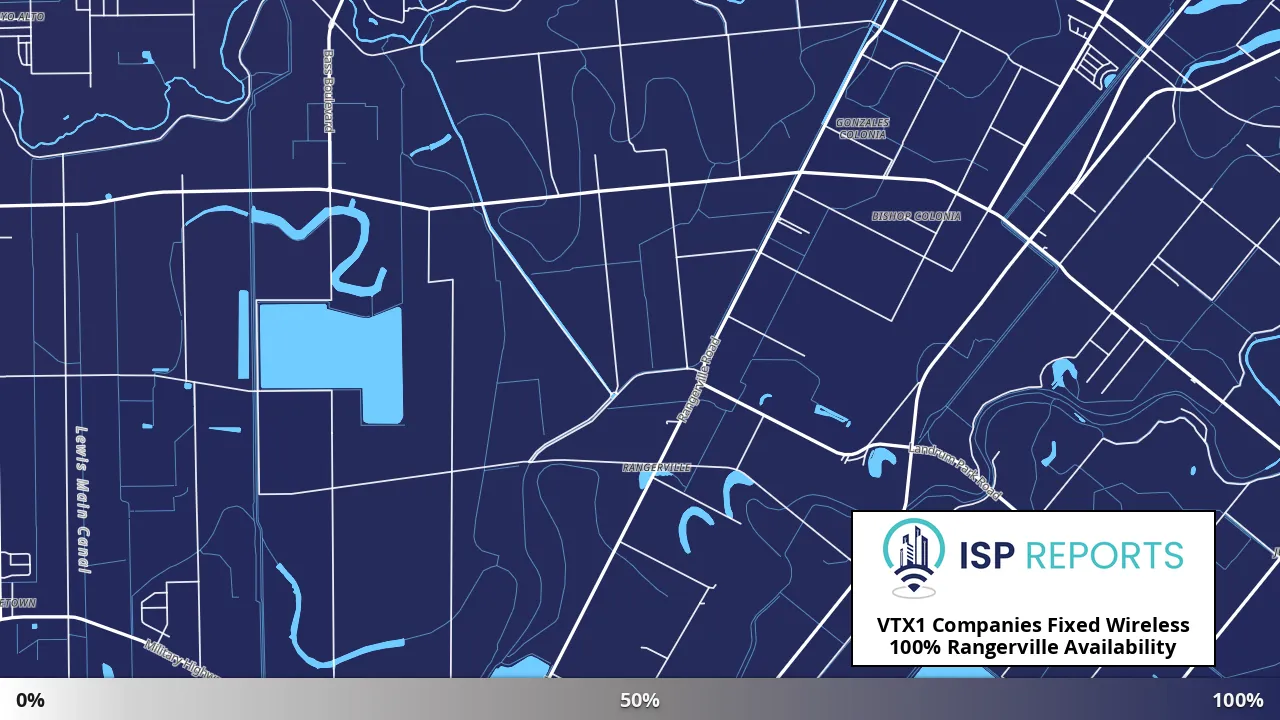Click the 50% label on the gradient scale
The width and height of the screenshot is (1280, 720).
(640, 700)
